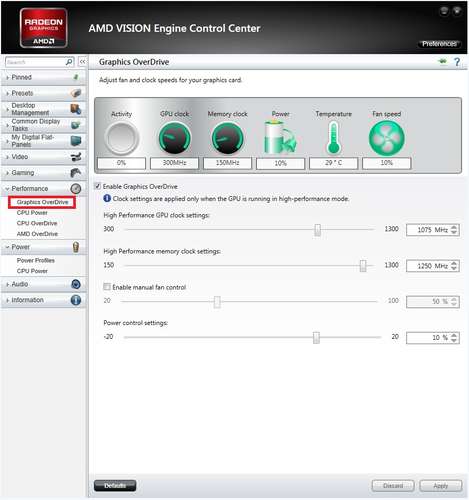Click the Common Display Tasks icon
The width and height of the screenshot is (469, 500).
[76, 125]
